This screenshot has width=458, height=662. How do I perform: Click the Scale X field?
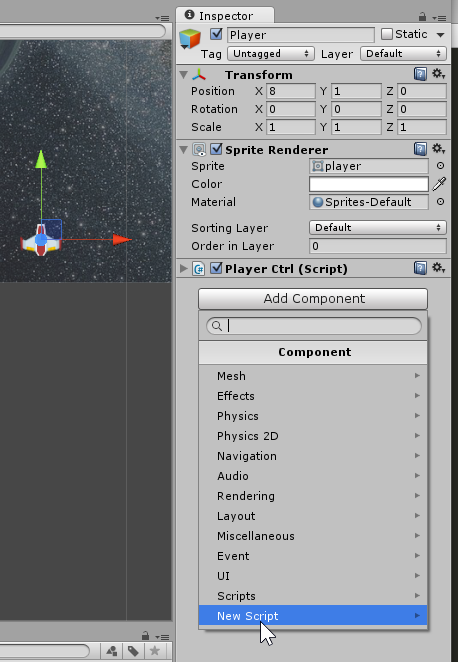click(x=290, y=127)
